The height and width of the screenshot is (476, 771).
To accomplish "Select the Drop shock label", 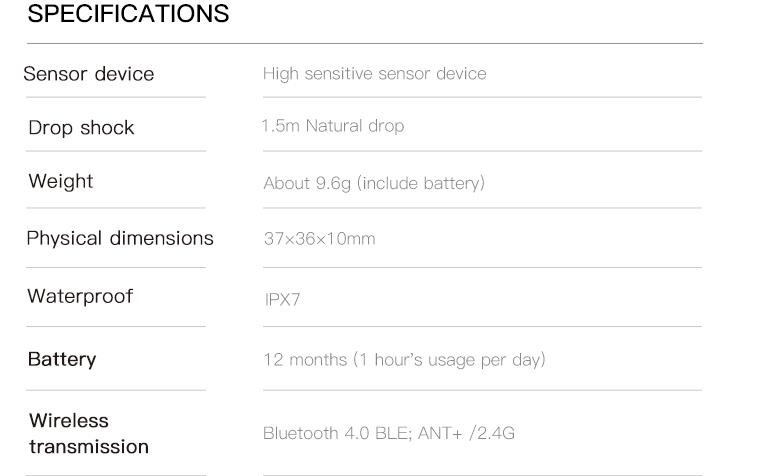I will (81, 128).
